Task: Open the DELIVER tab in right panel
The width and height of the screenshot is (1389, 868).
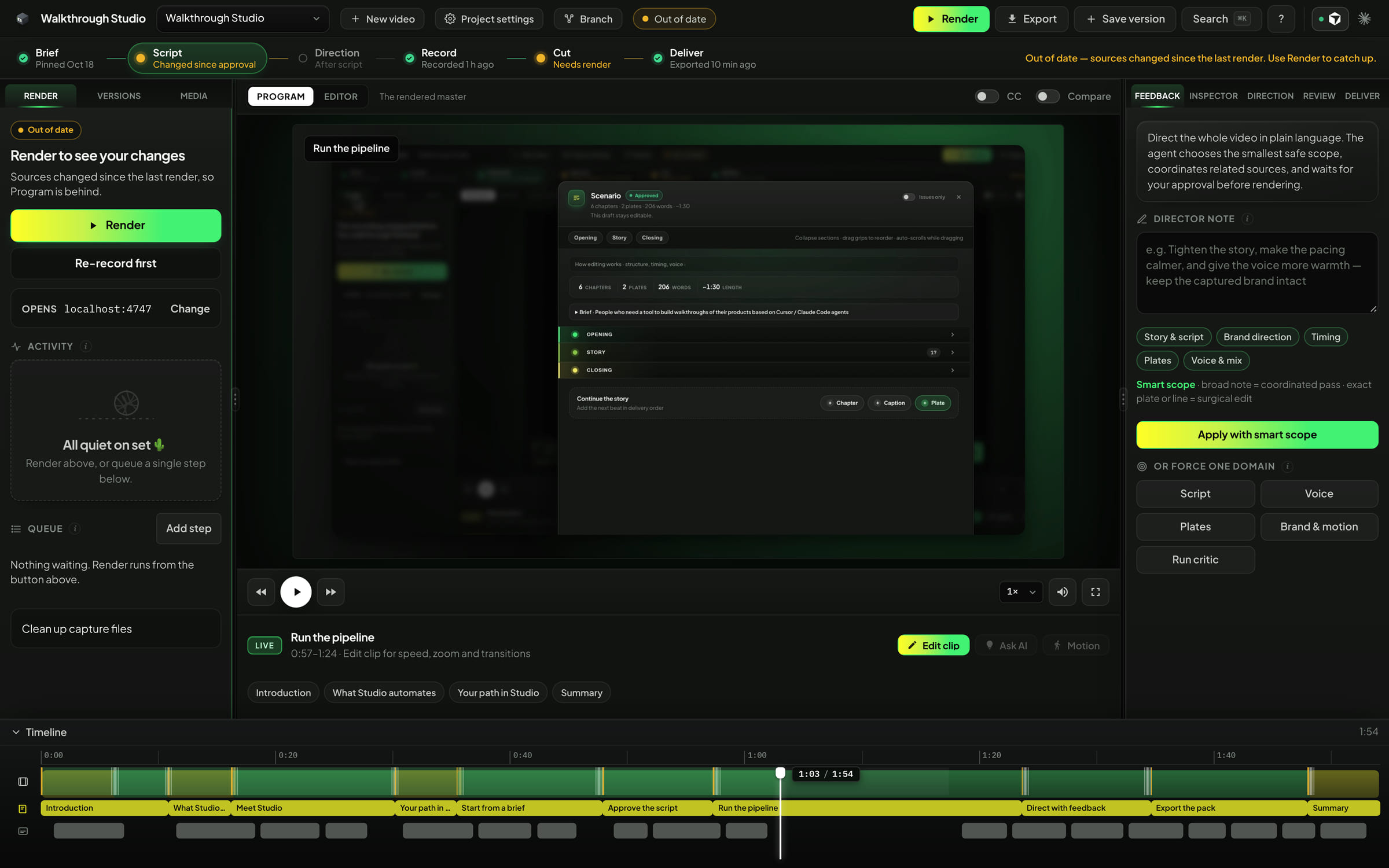Action: tap(1362, 95)
